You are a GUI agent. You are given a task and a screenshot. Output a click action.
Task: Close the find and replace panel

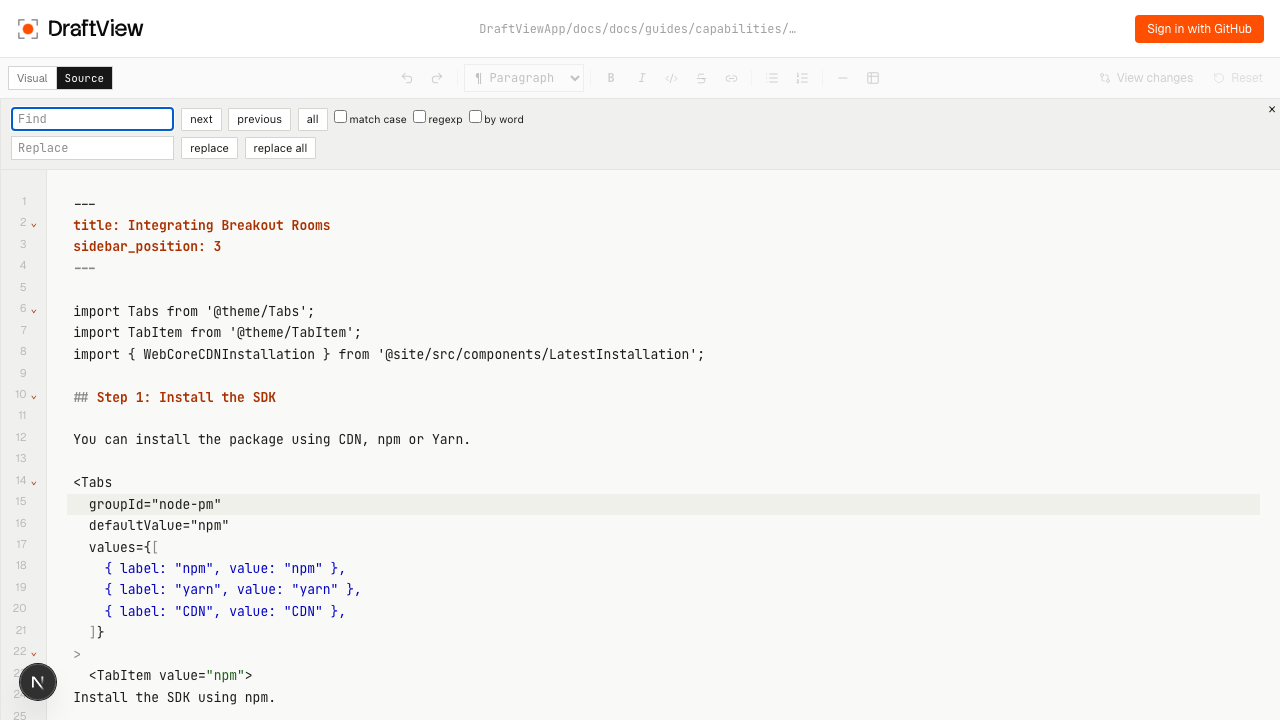click(x=1272, y=109)
